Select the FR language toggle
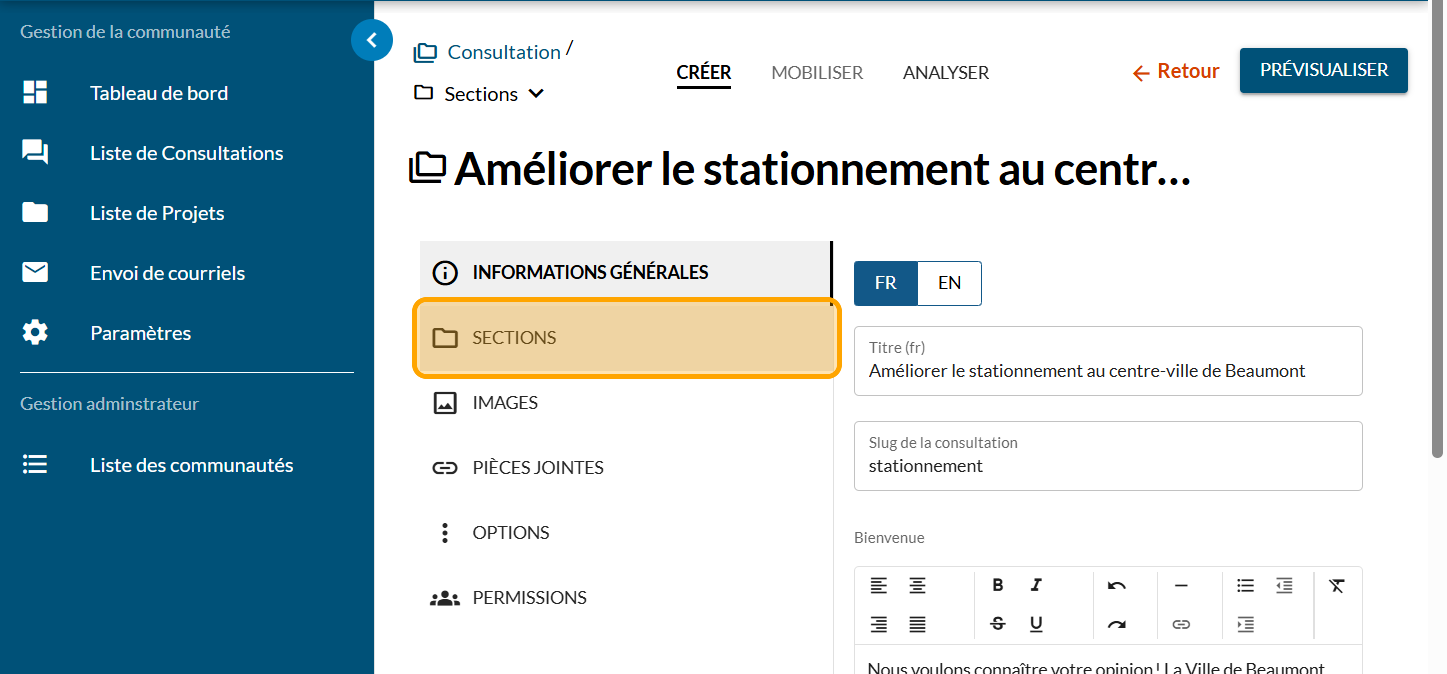The image size is (1447, 674). pos(885,283)
